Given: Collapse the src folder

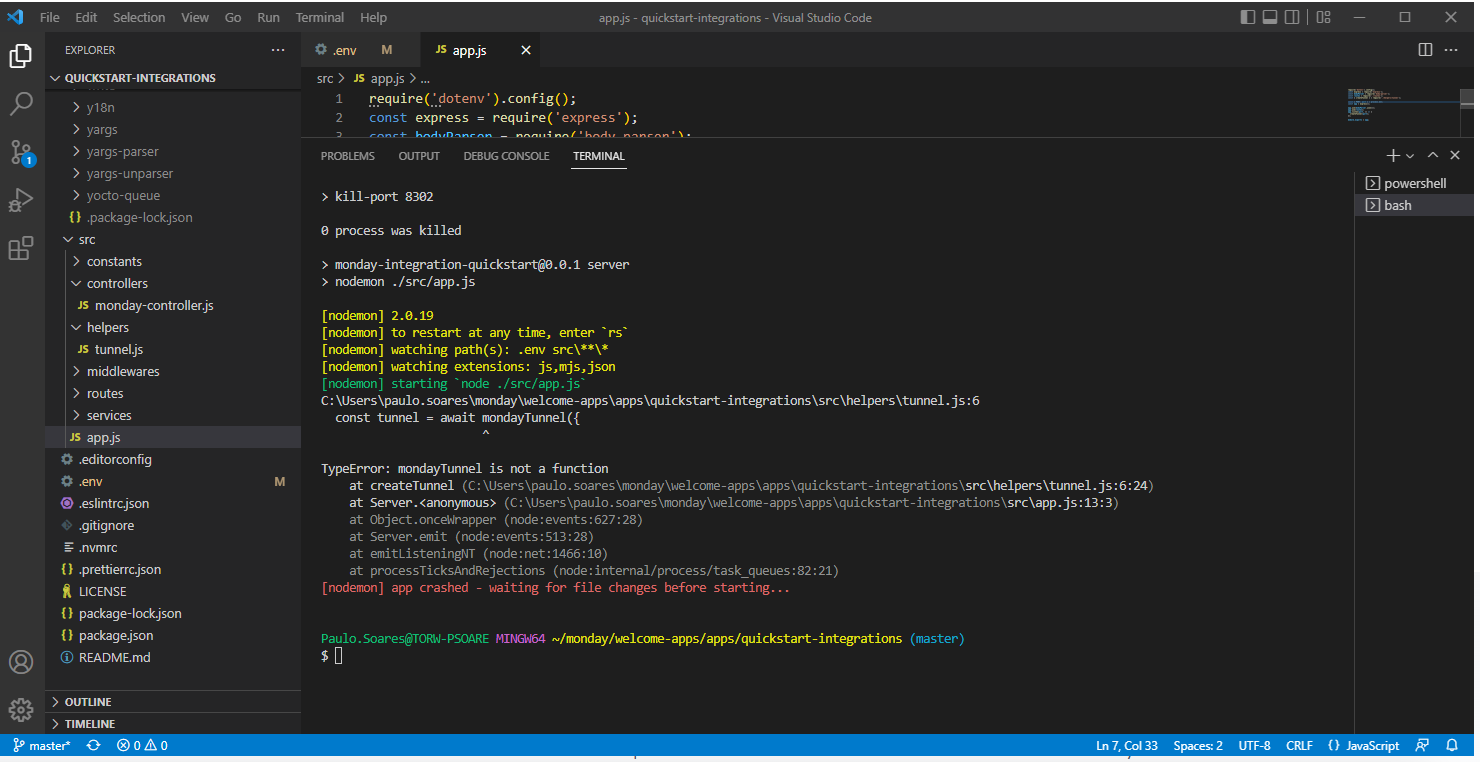Looking at the screenshot, I should click(173, 239).
